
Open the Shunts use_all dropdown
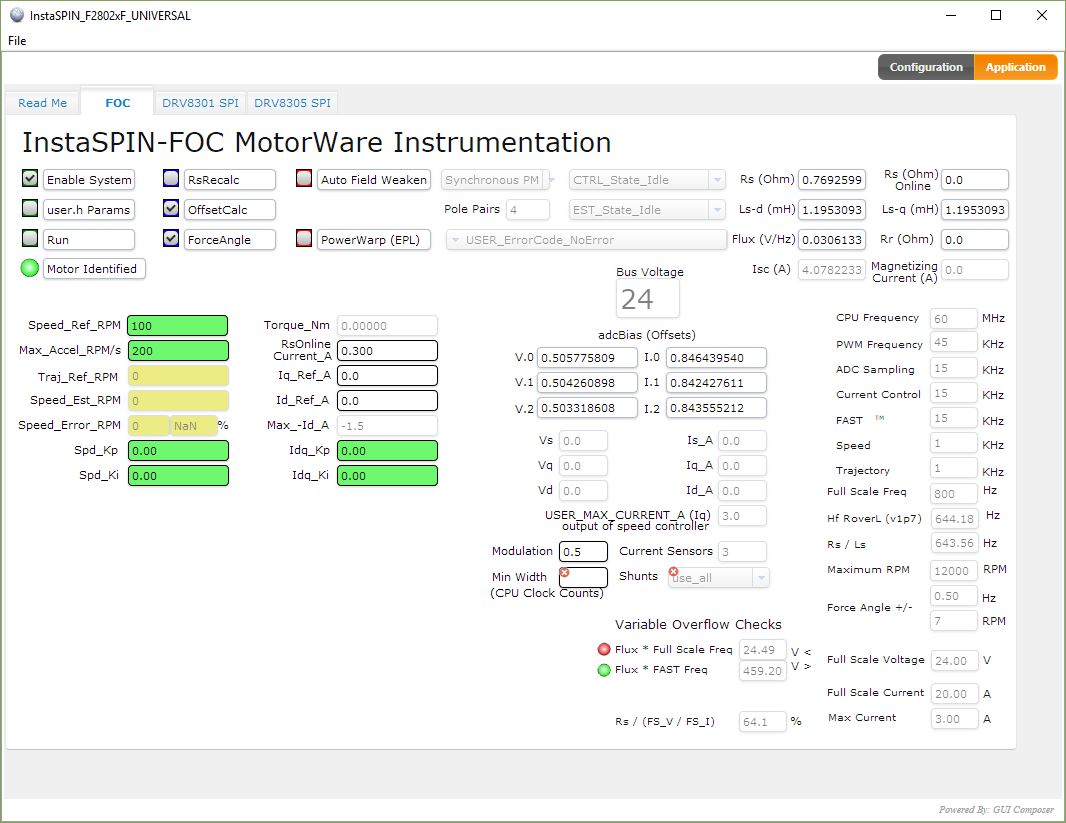[718, 578]
